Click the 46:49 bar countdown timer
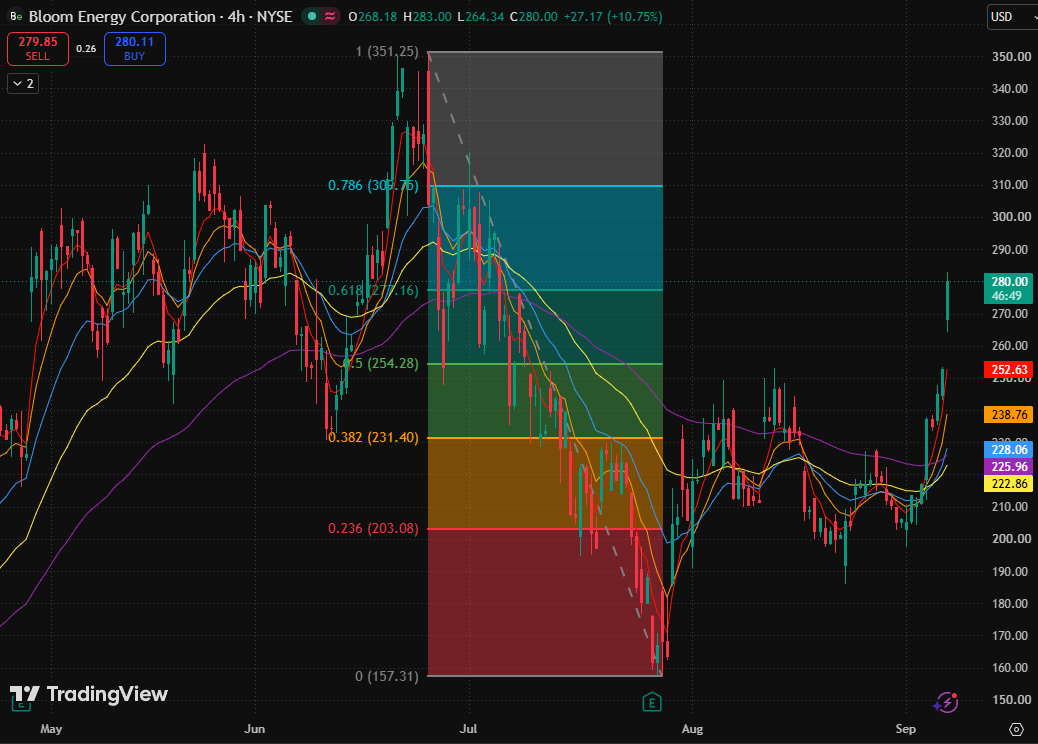The height and width of the screenshot is (744, 1038). point(1007,296)
